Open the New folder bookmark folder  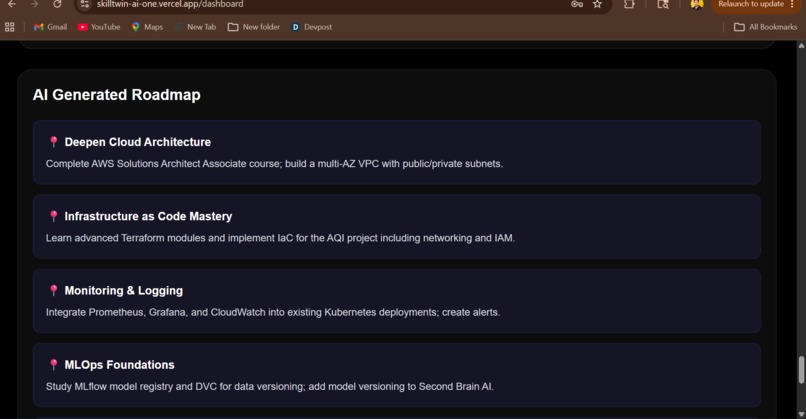pyautogui.click(x=254, y=27)
